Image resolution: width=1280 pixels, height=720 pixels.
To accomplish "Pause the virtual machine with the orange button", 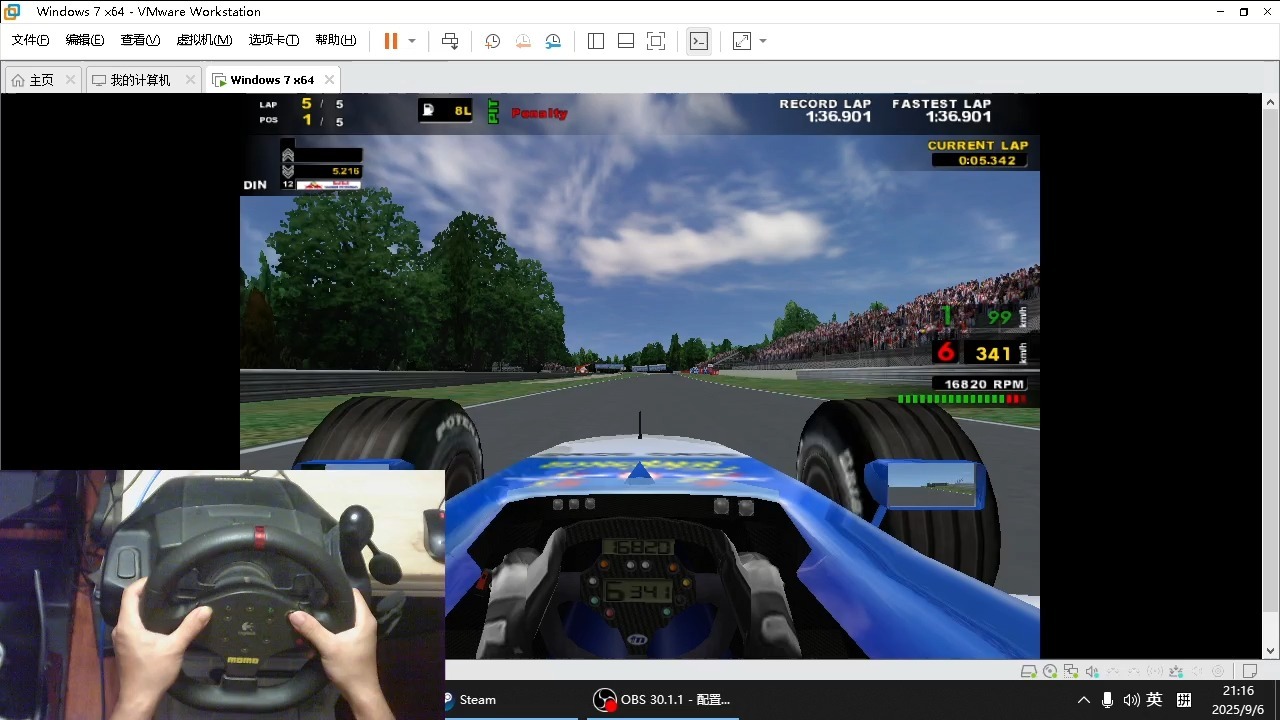I will click(x=391, y=41).
